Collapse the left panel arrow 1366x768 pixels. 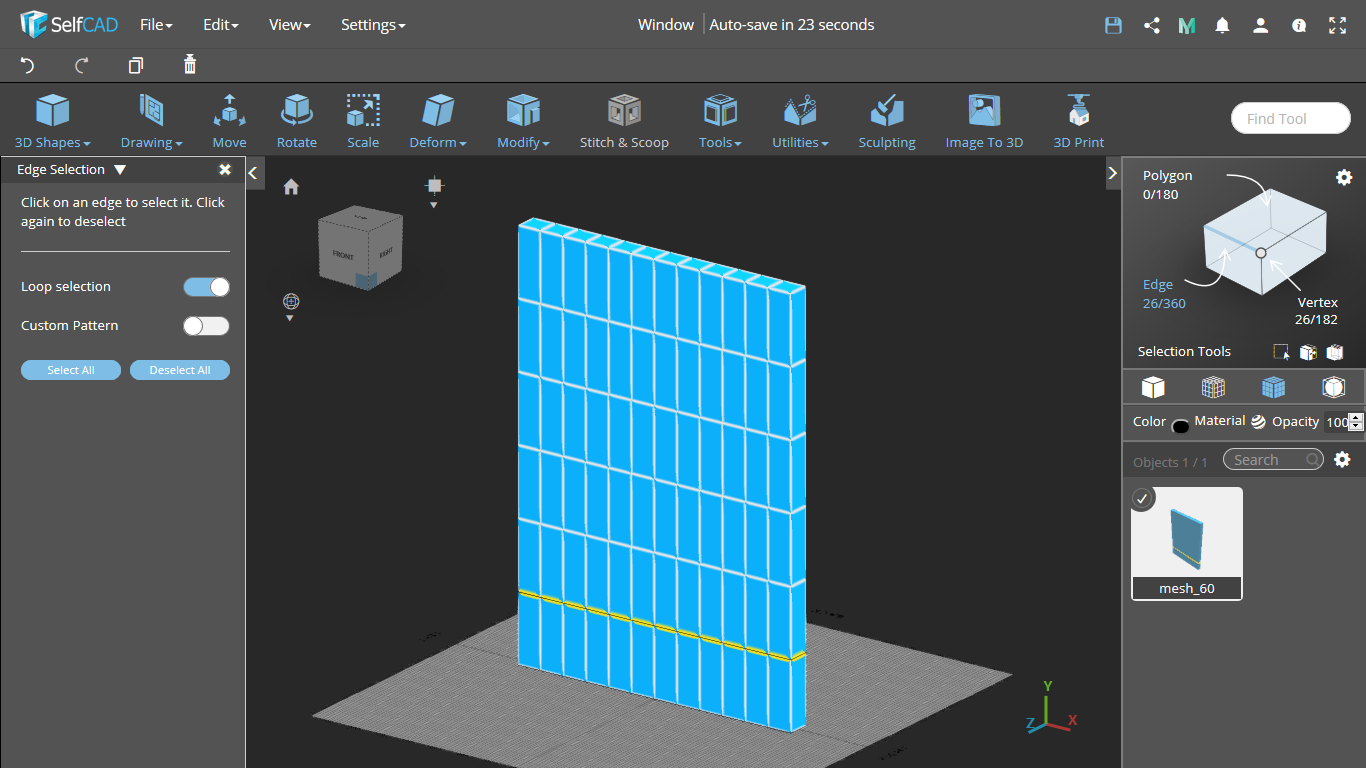pyautogui.click(x=253, y=173)
